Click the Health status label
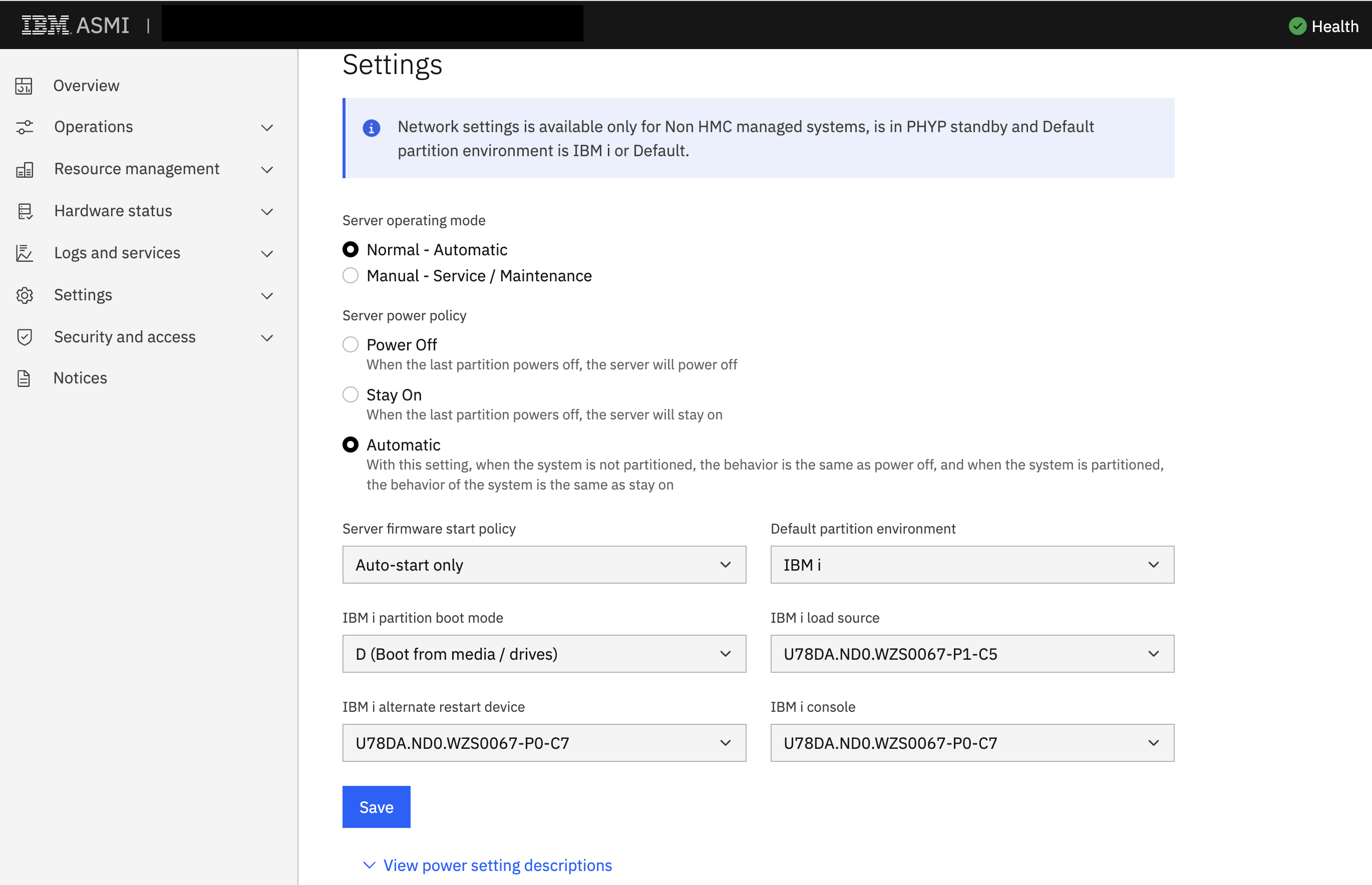Viewport: 1372px width, 885px height. (1335, 27)
